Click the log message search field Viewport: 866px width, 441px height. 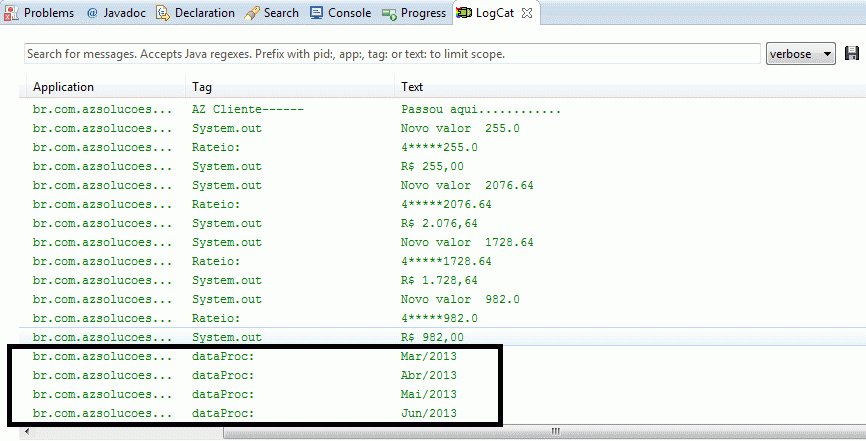[392, 54]
